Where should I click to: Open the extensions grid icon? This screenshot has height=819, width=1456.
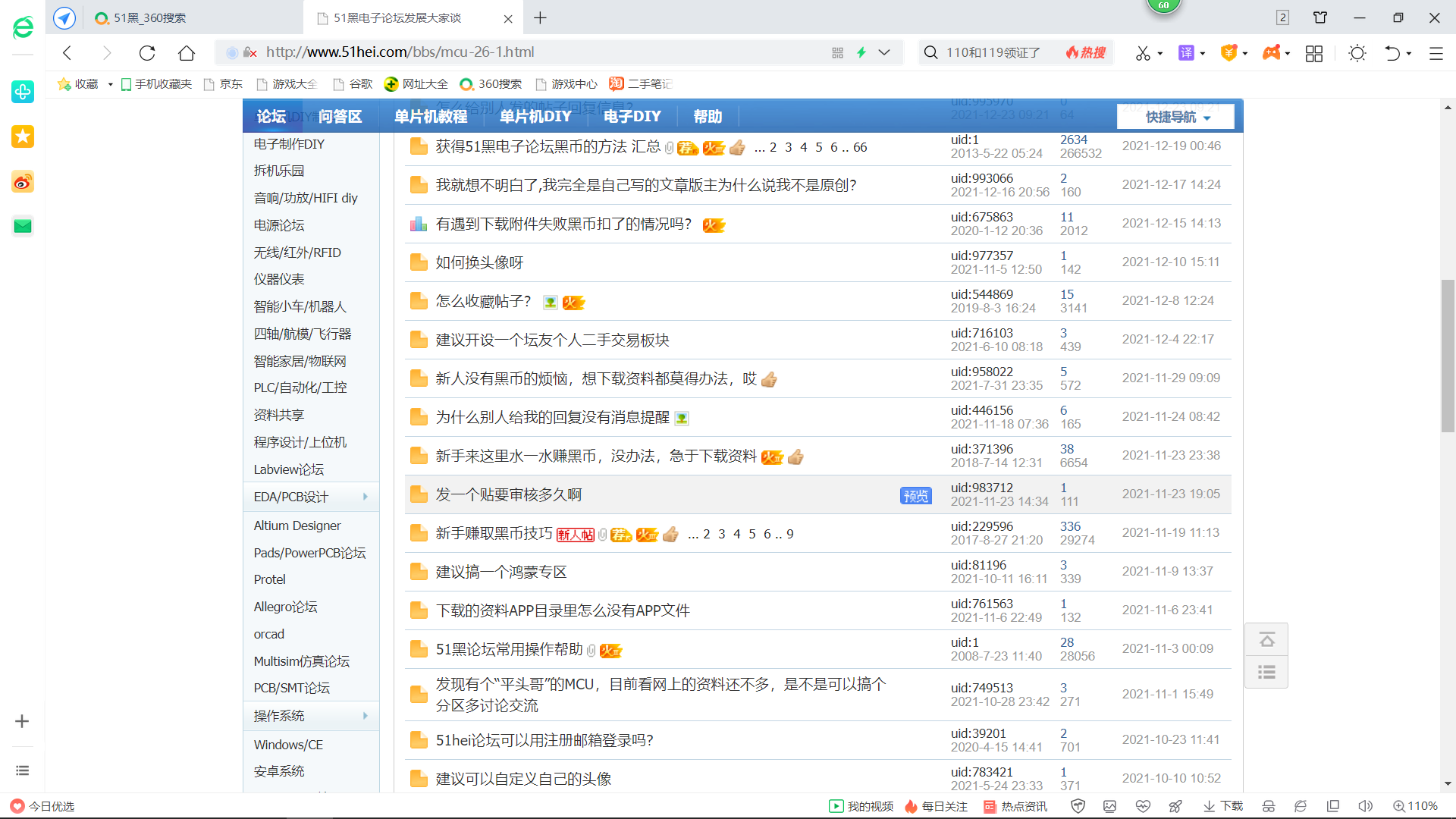(1314, 53)
